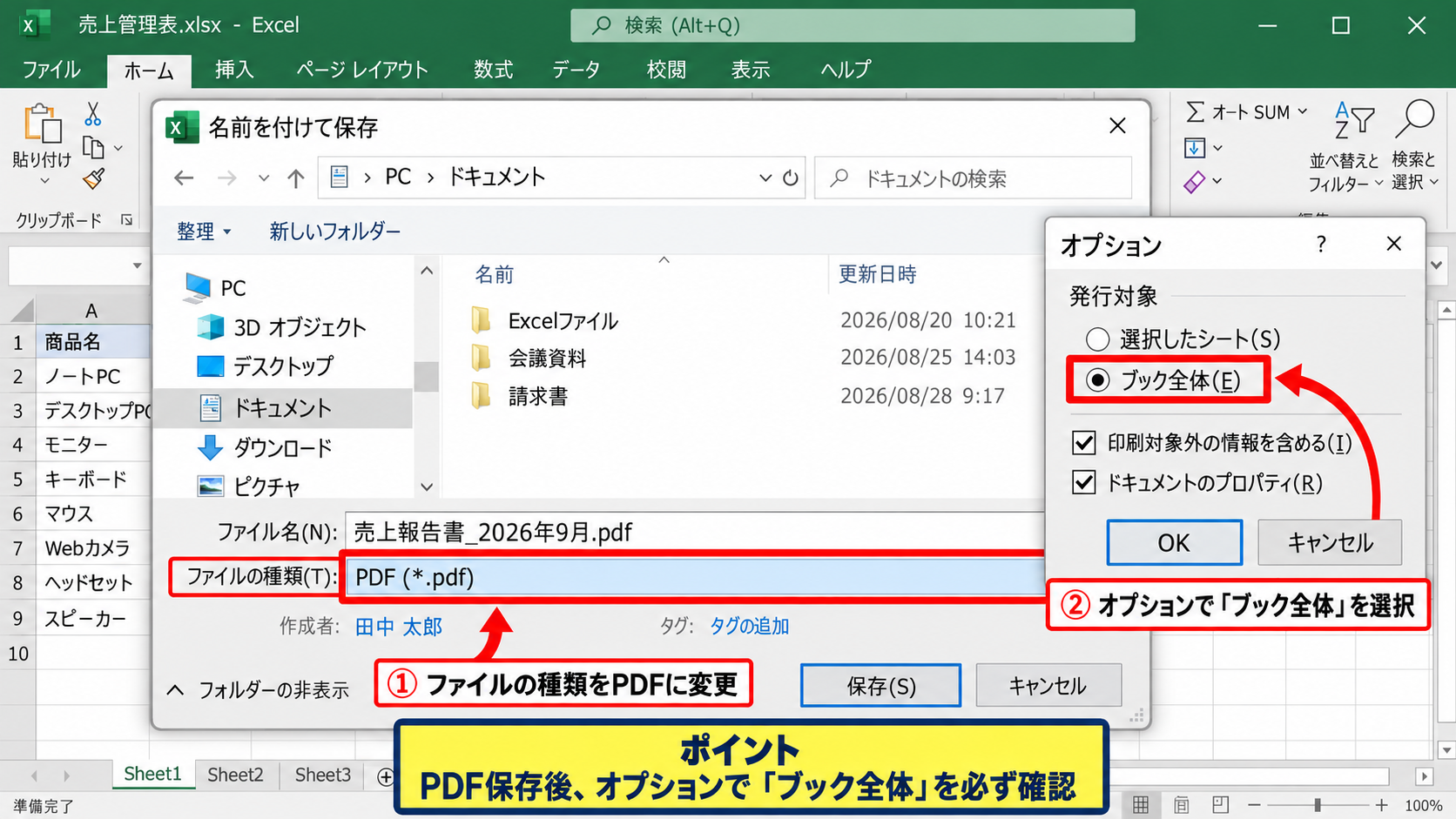Toggle 印刷対象外の情報を含める checkbox
The width and height of the screenshot is (1456, 819).
1083,443
